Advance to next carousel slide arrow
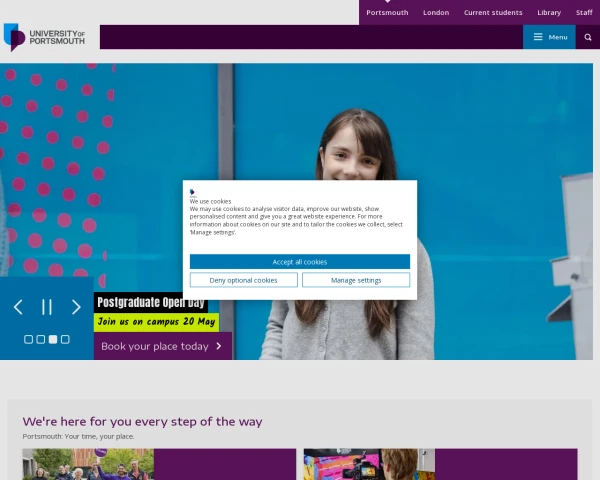The image size is (600, 480). tap(76, 307)
